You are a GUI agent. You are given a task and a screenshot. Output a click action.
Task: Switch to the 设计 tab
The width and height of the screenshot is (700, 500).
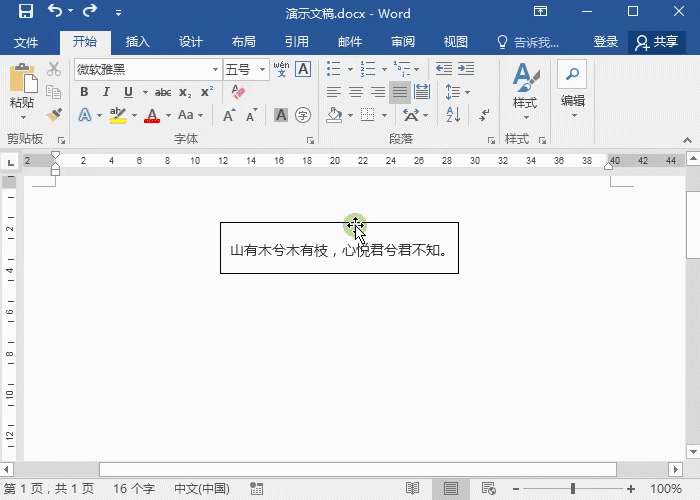coord(191,42)
